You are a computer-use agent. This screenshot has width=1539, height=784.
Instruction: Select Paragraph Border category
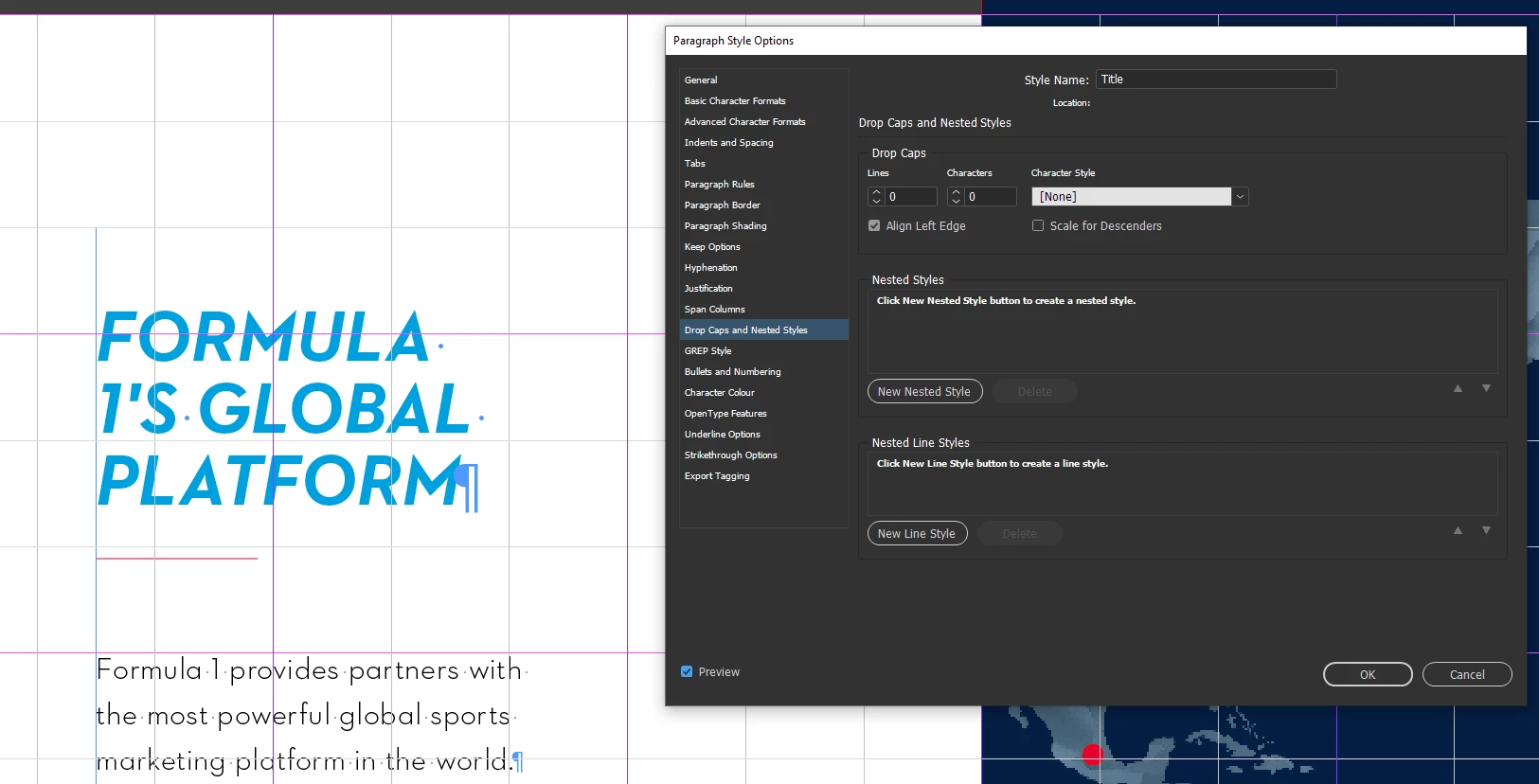pyautogui.click(x=763, y=205)
